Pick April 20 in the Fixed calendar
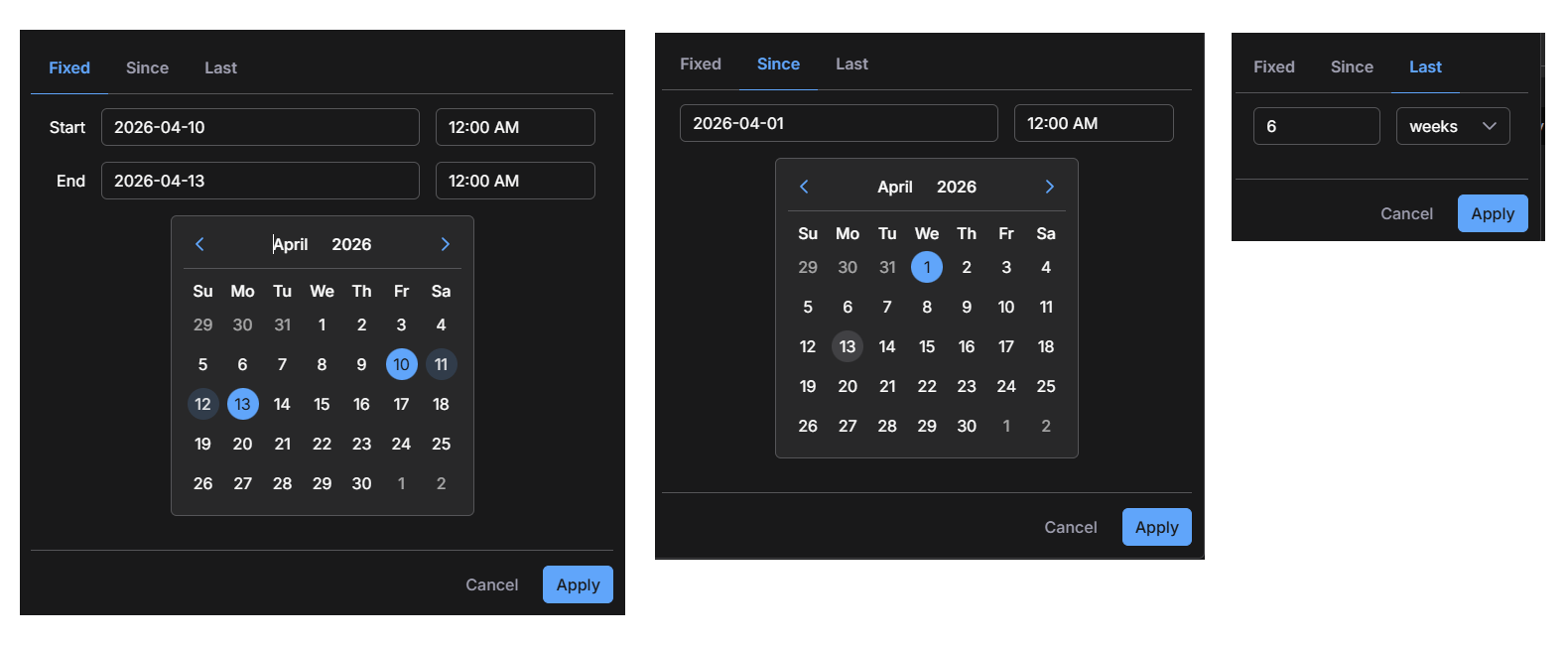This screenshot has height=645, width=1568. tap(242, 444)
